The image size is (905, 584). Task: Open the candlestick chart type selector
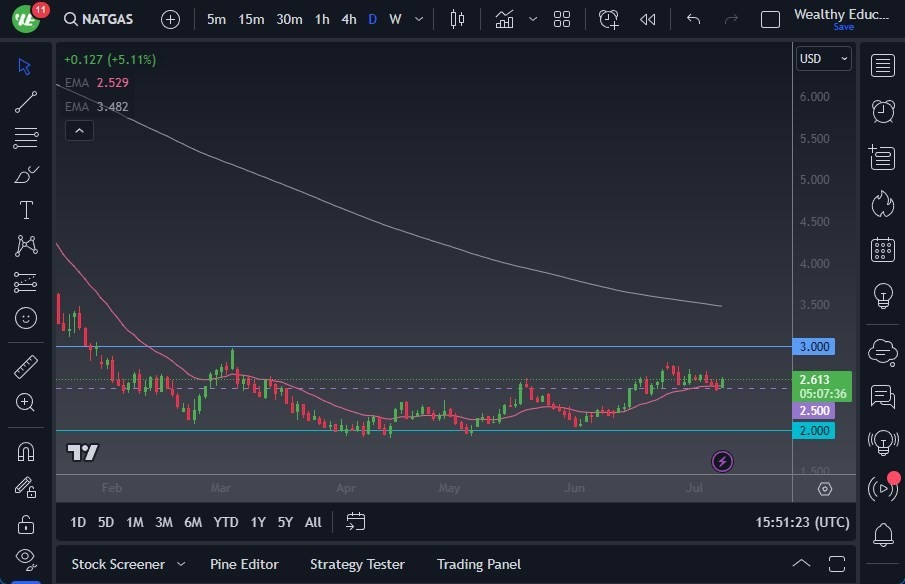click(457, 19)
